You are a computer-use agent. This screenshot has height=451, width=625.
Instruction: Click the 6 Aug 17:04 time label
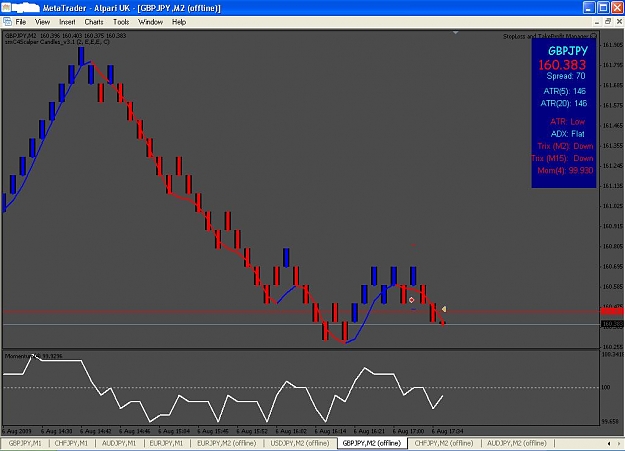pyautogui.click(x=448, y=431)
